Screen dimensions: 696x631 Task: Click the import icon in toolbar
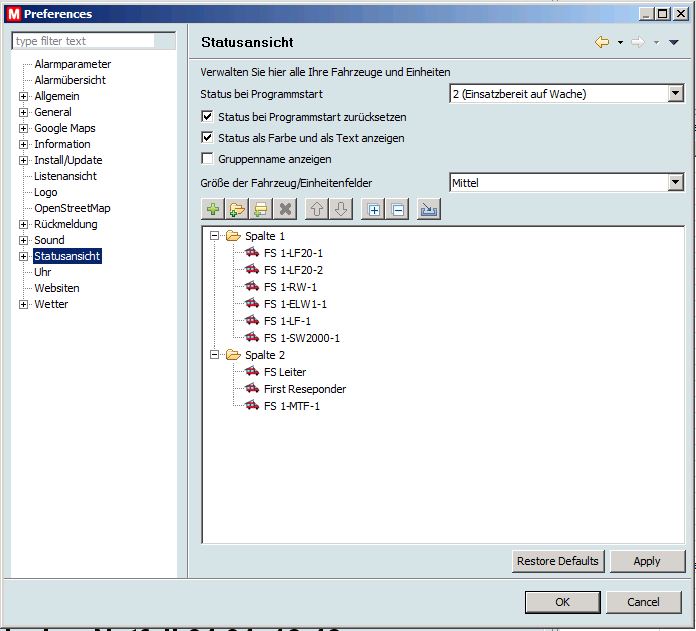point(429,210)
